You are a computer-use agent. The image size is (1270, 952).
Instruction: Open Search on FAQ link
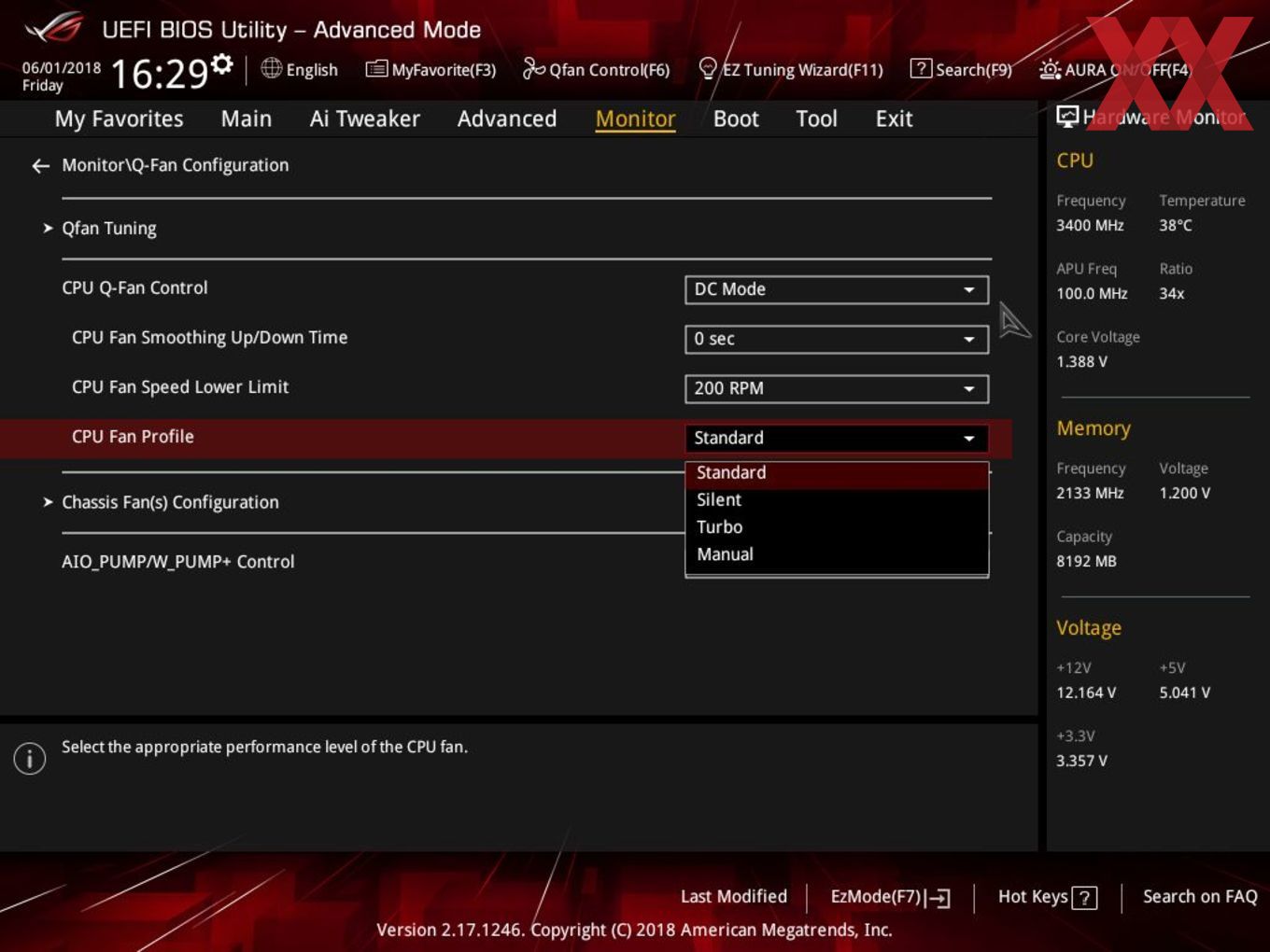[x=1200, y=896]
